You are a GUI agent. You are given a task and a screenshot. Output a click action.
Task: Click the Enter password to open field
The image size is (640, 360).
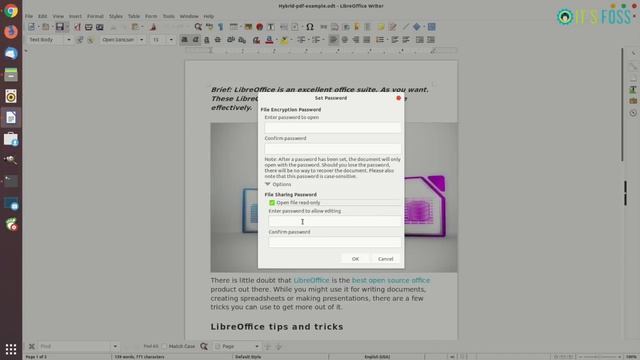coord(333,127)
